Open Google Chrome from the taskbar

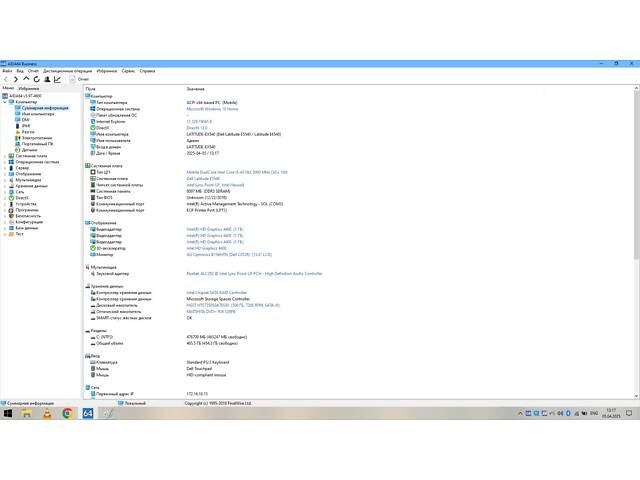67,413
